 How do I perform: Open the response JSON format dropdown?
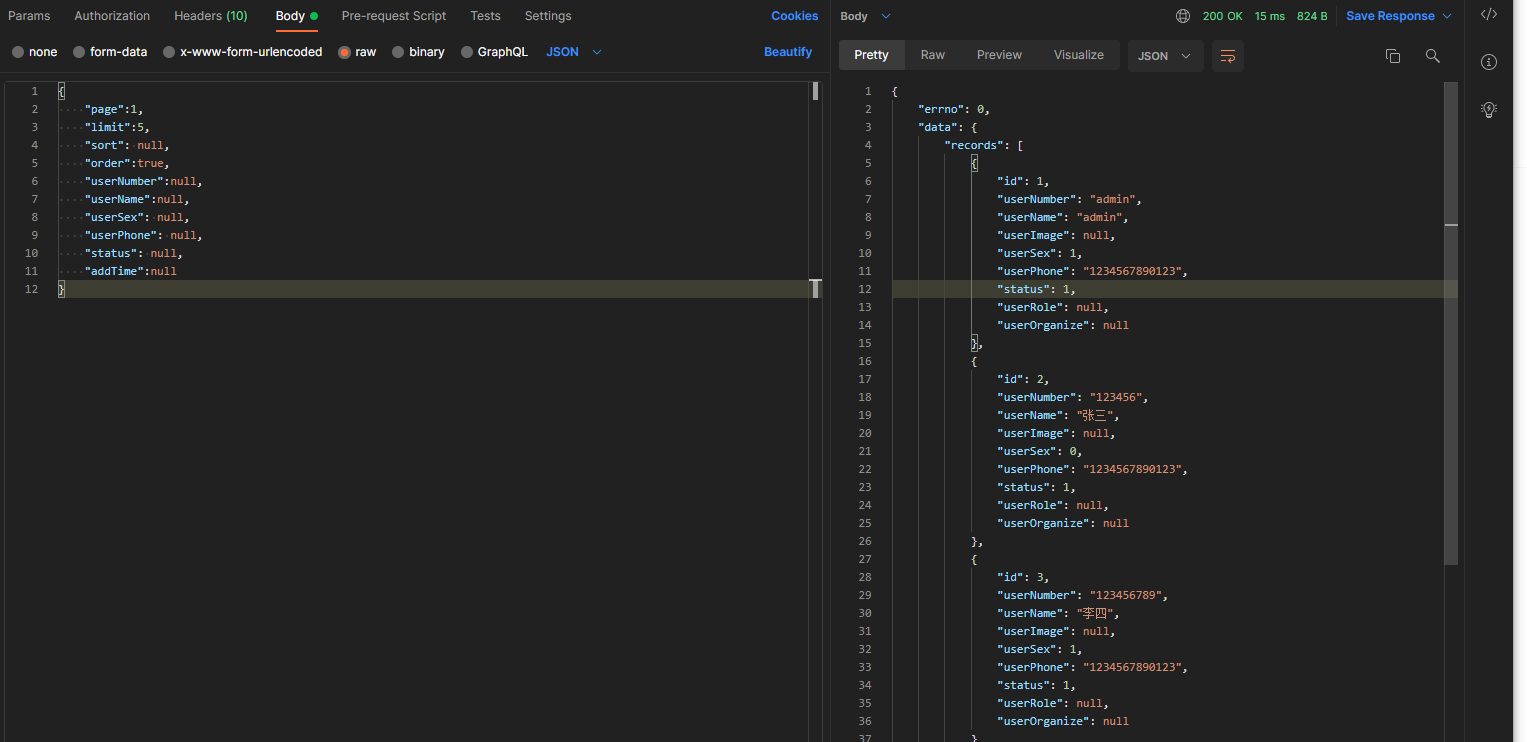tap(1165, 56)
